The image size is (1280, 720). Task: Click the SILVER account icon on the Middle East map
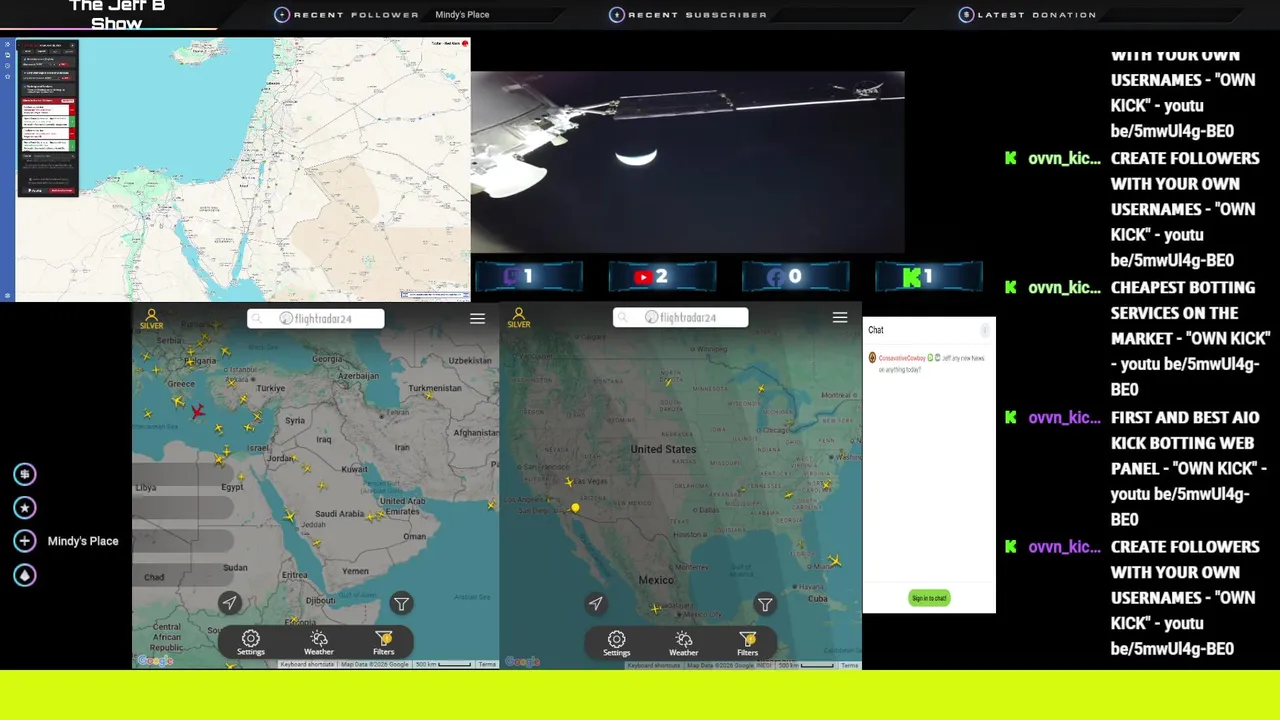click(x=151, y=318)
